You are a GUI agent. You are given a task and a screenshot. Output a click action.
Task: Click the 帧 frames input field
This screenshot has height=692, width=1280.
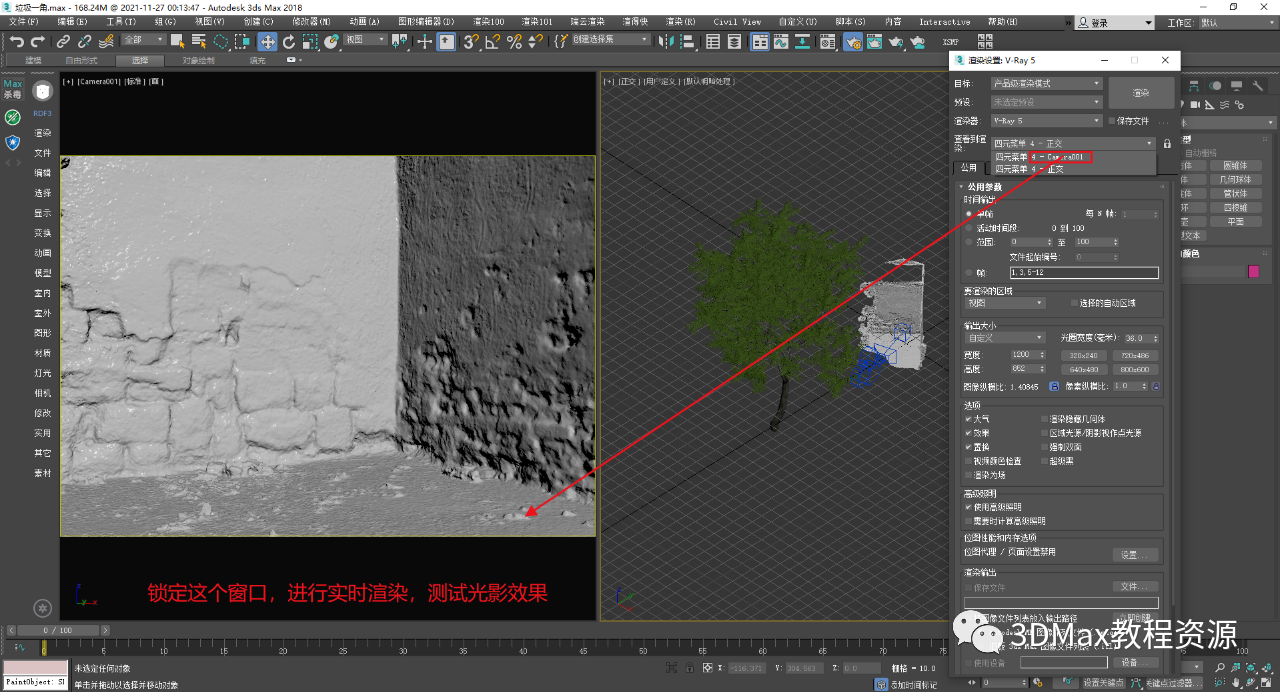point(1083,273)
